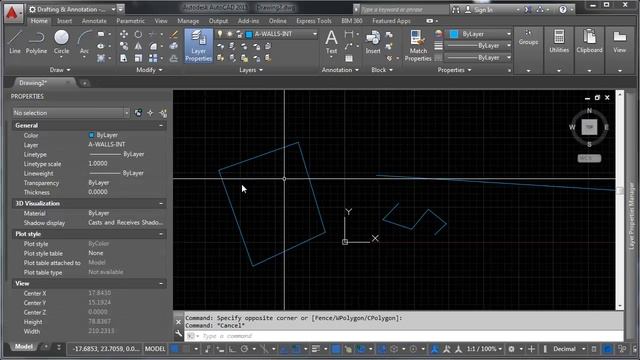
Task: Open the Drafting & Annotation workspace dropdown
Action: [x=72, y=9]
